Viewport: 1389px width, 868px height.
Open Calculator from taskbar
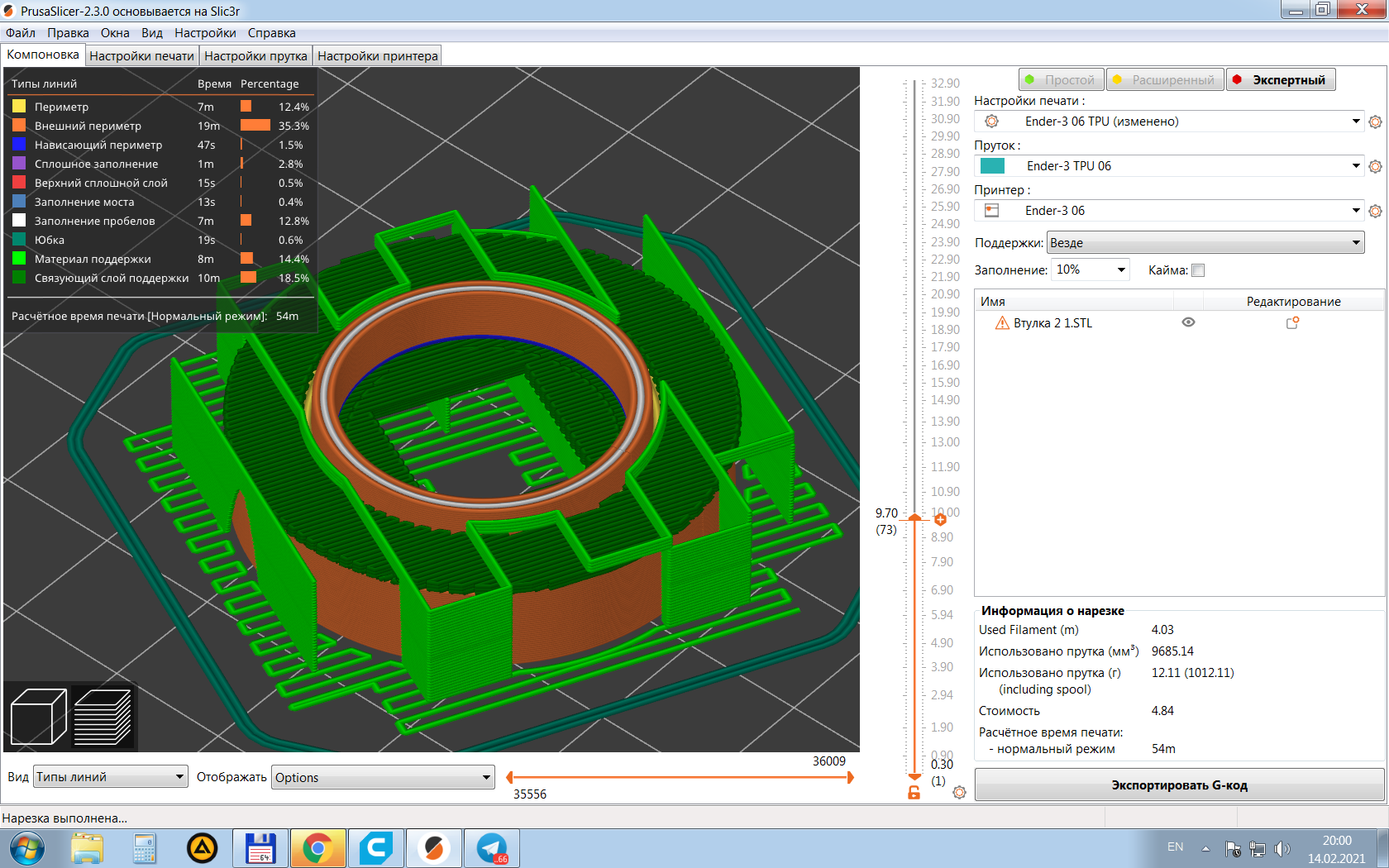point(145,848)
